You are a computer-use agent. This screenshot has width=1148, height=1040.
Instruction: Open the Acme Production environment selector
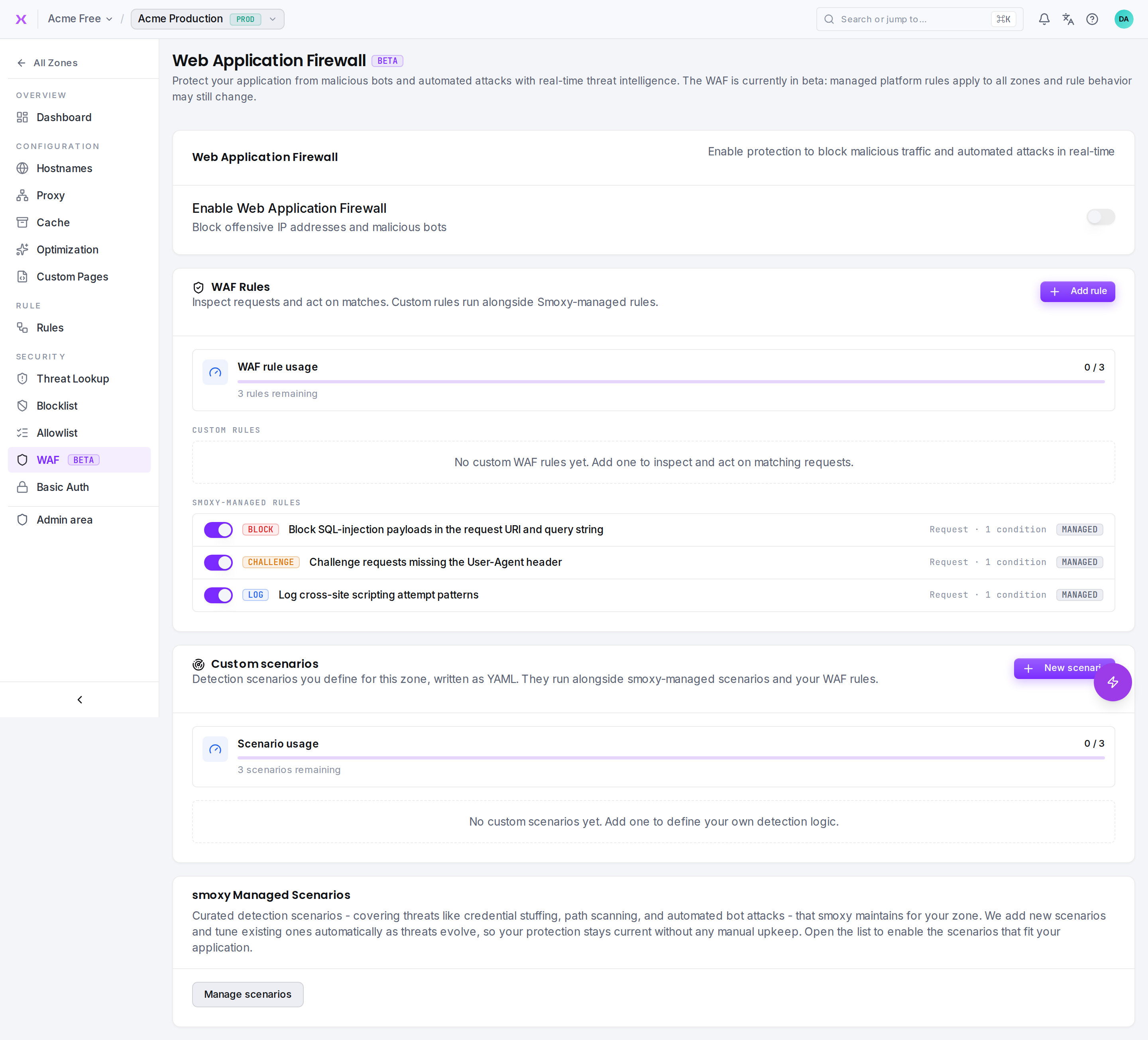pyautogui.click(x=207, y=19)
